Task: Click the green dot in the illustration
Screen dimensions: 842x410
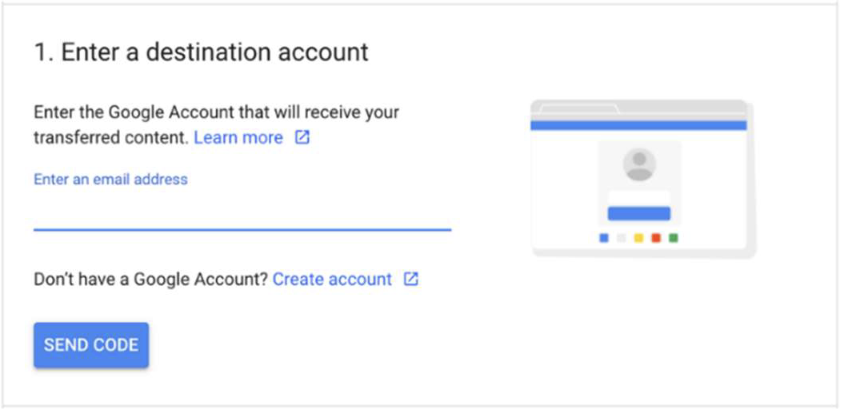Action: coord(674,238)
